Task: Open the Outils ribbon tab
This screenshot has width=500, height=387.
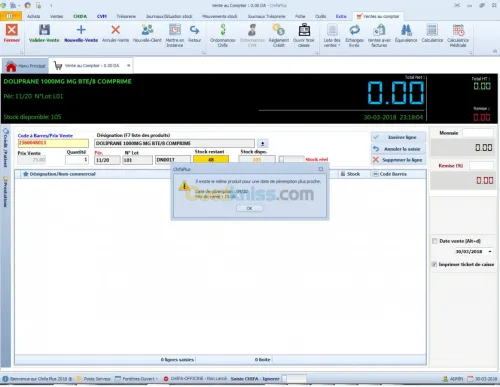Action: [320, 16]
